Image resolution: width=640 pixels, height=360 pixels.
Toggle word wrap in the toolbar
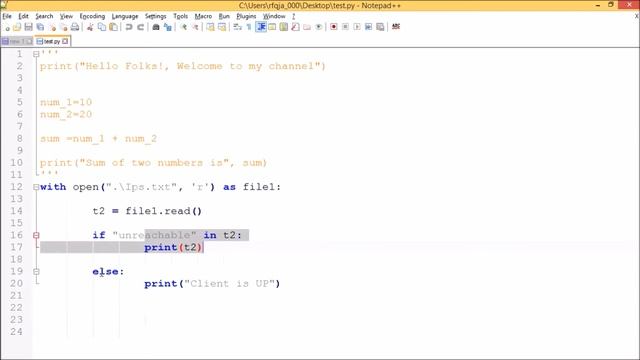237,27
